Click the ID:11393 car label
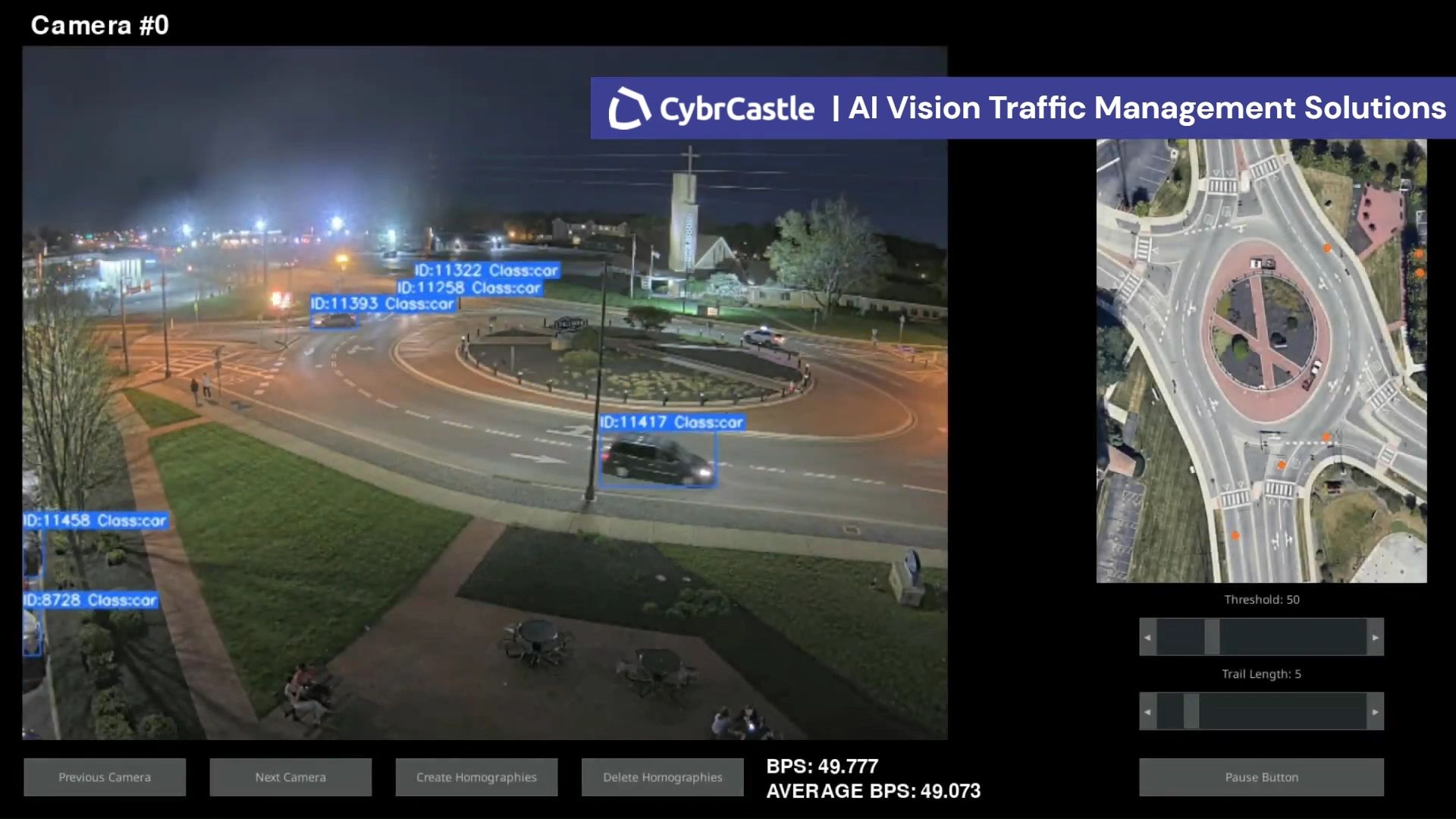The height and width of the screenshot is (819, 1456). [383, 304]
